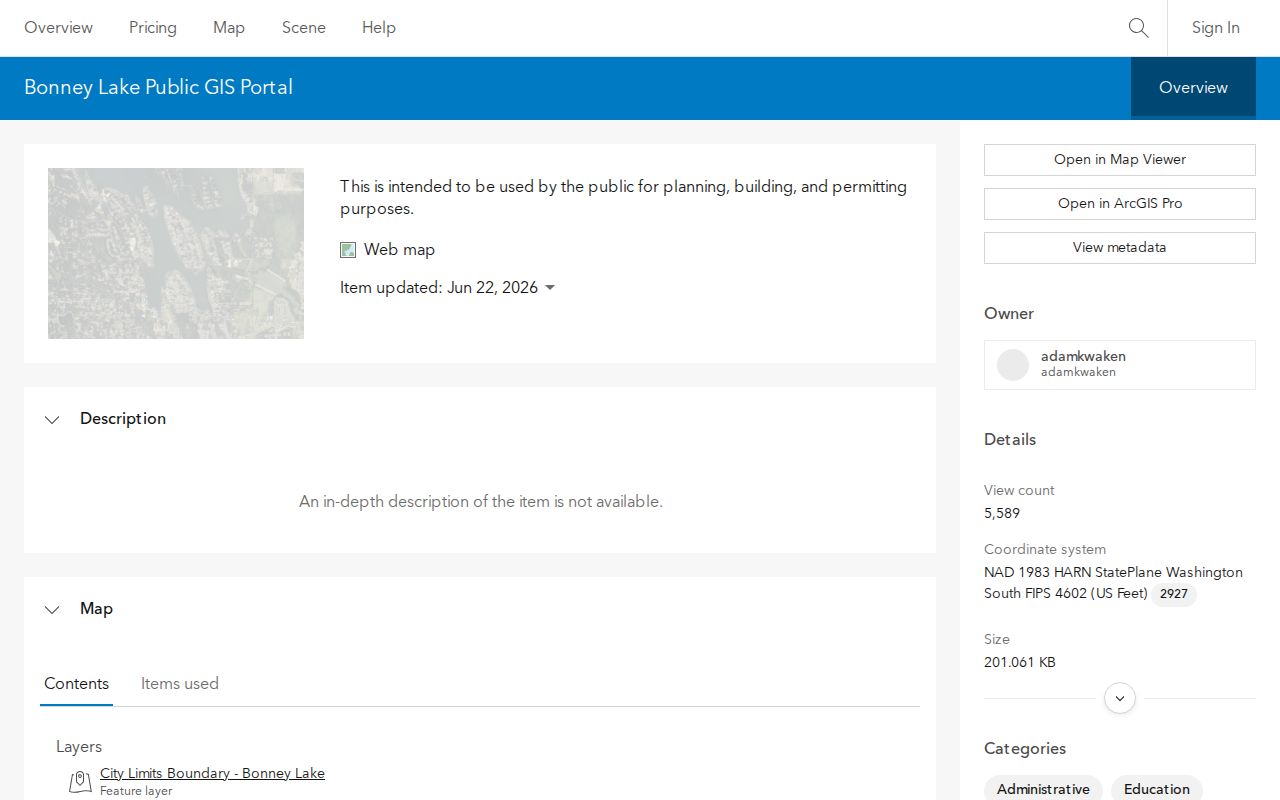The height and width of the screenshot is (800, 1280).
Task: Go to Pricing in the top navigation
Action: coord(153,28)
